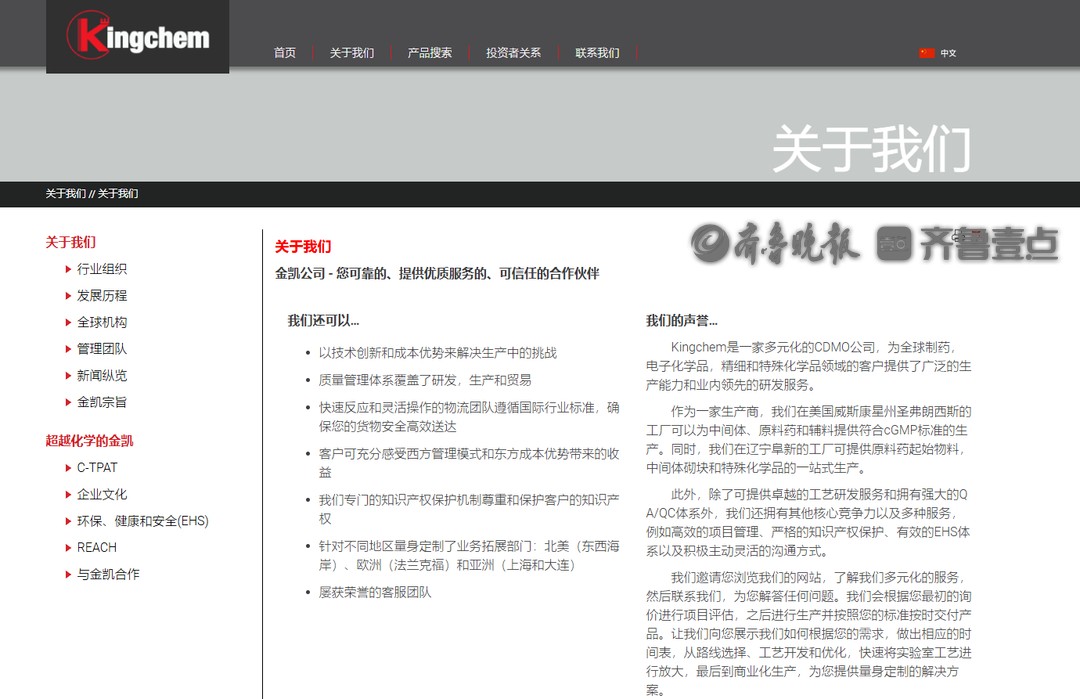Image resolution: width=1080 pixels, height=699 pixels.
Task: Open 首页 in the top navigation
Action: (x=285, y=53)
